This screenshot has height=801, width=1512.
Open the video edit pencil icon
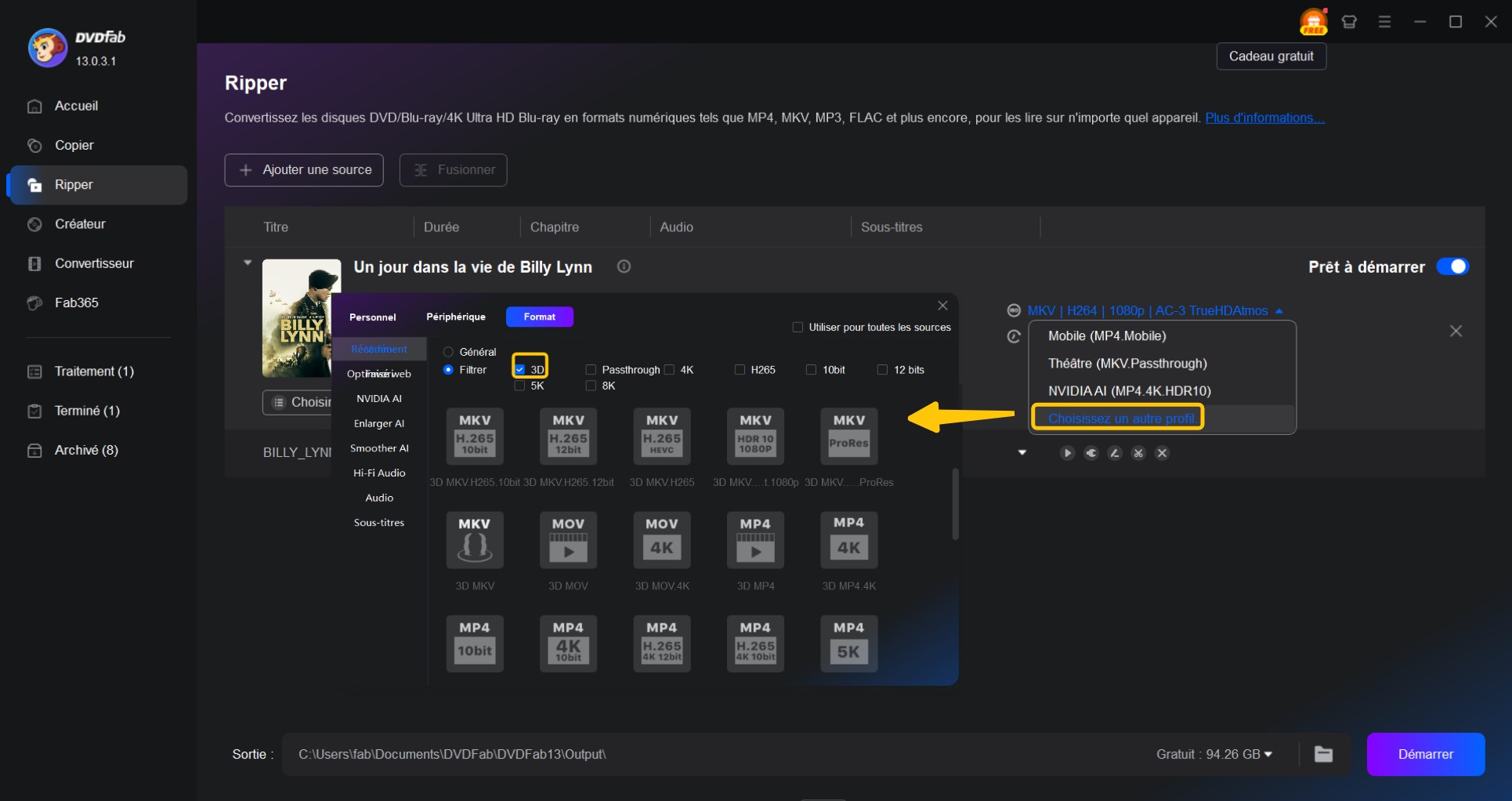1115,453
